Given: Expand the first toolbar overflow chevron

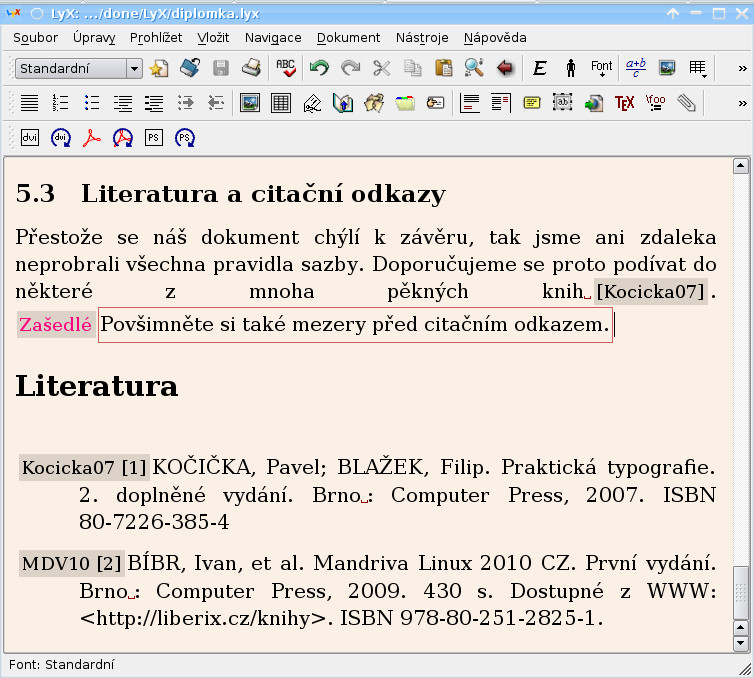Looking at the screenshot, I should pos(742,68).
